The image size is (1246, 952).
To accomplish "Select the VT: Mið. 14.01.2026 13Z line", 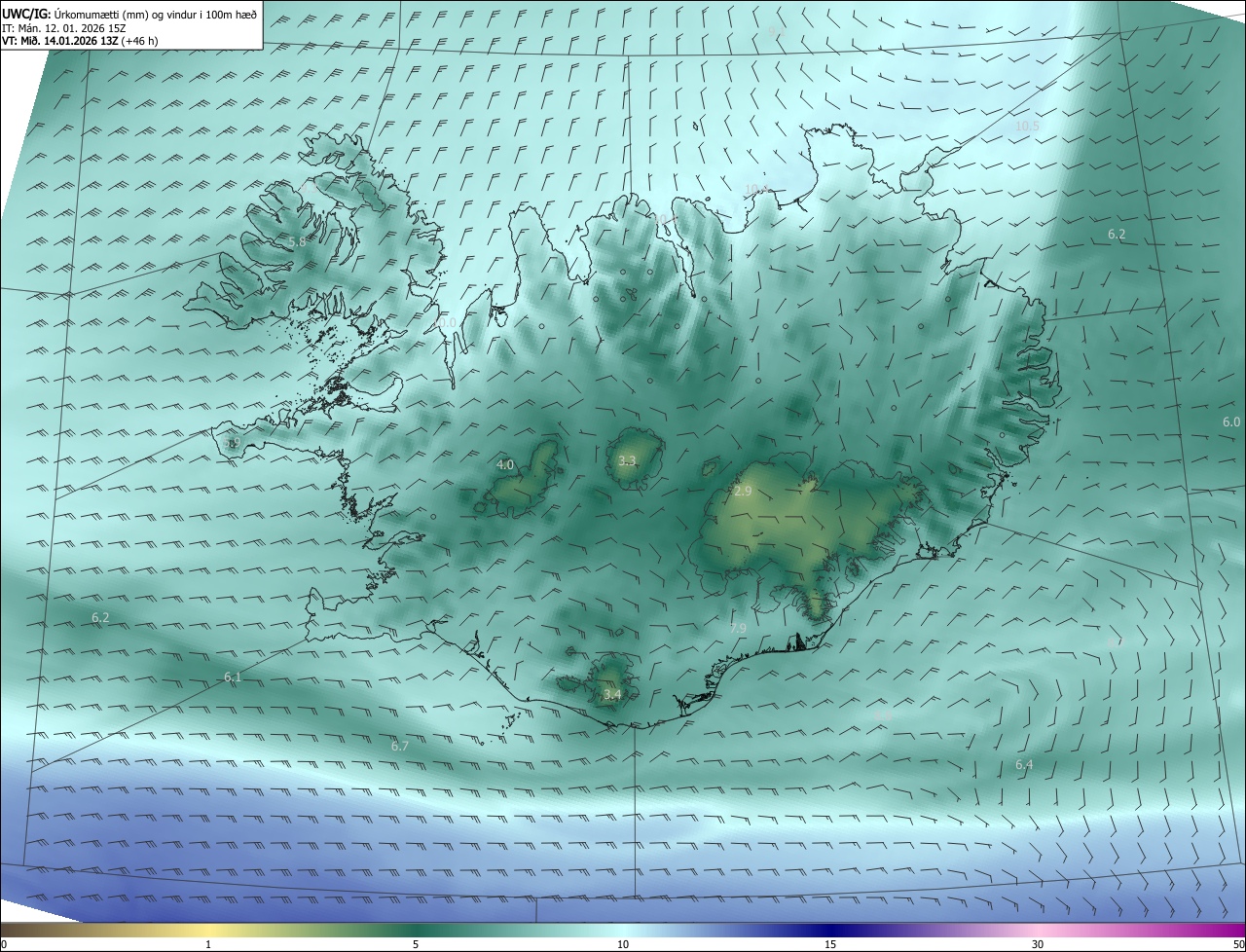I will tap(80, 41).
